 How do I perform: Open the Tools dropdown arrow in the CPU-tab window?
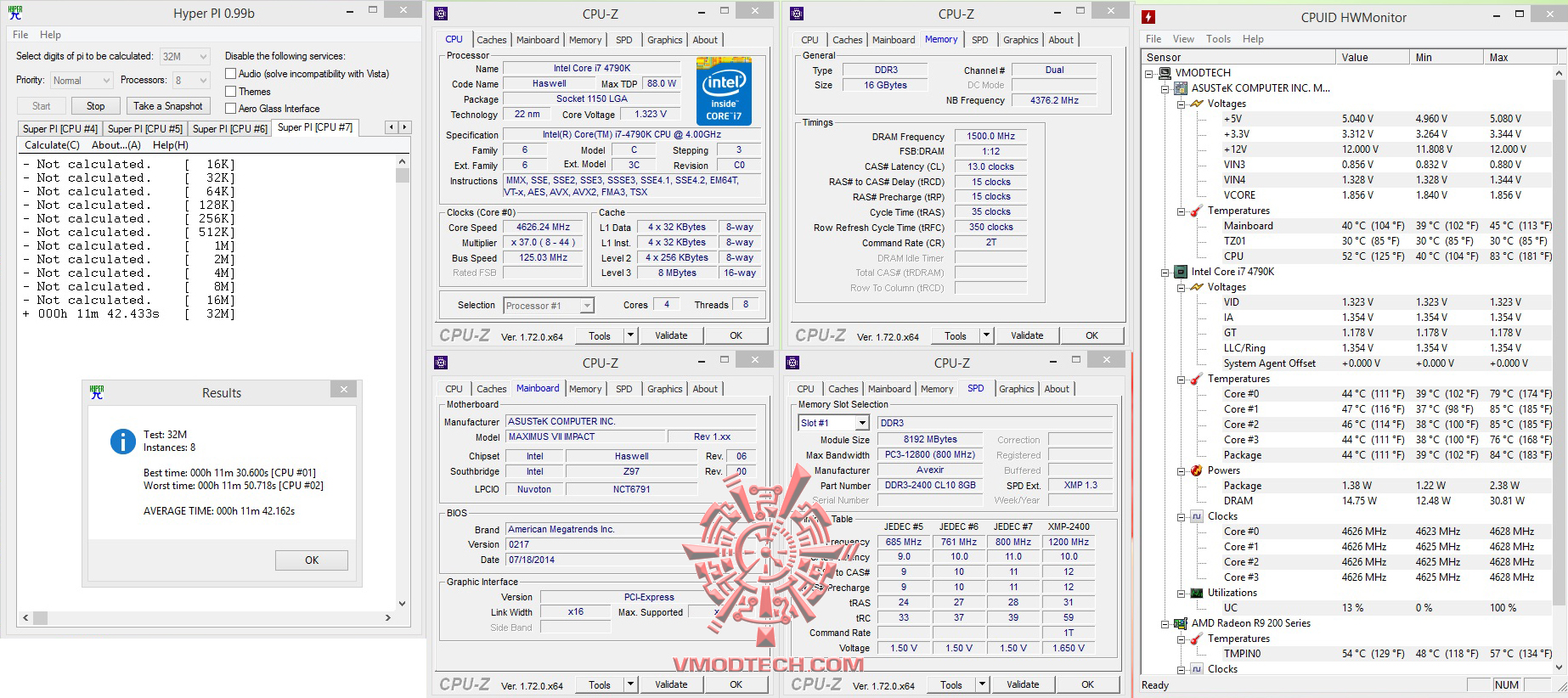(x=630, y=335)
